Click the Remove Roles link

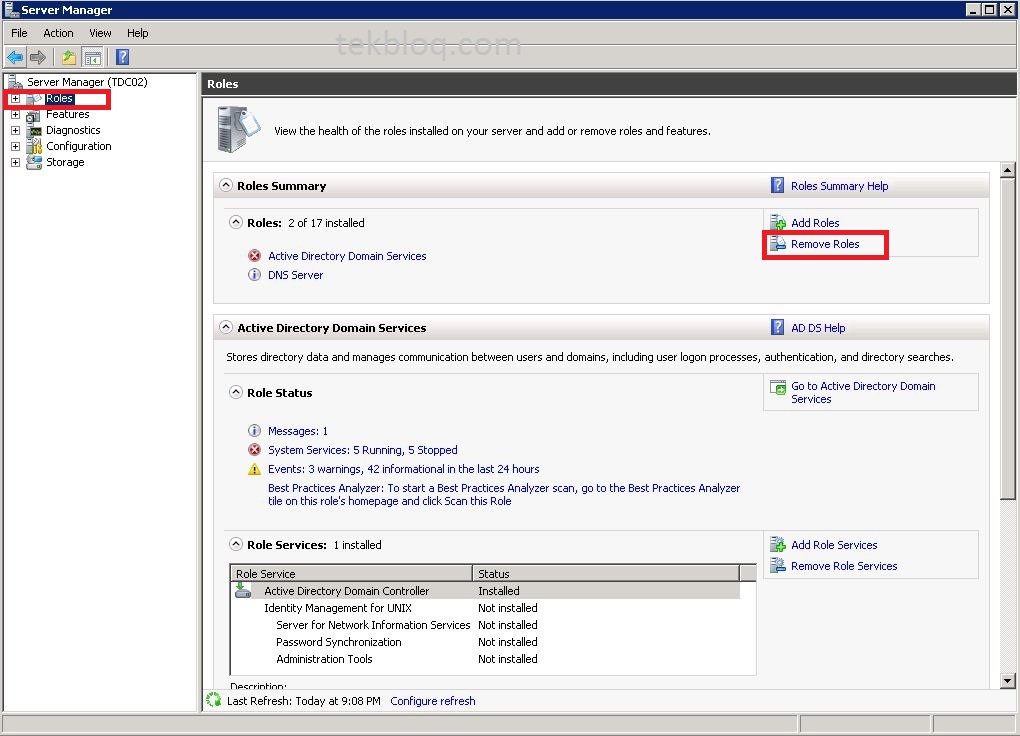click(x=825, y=244)
